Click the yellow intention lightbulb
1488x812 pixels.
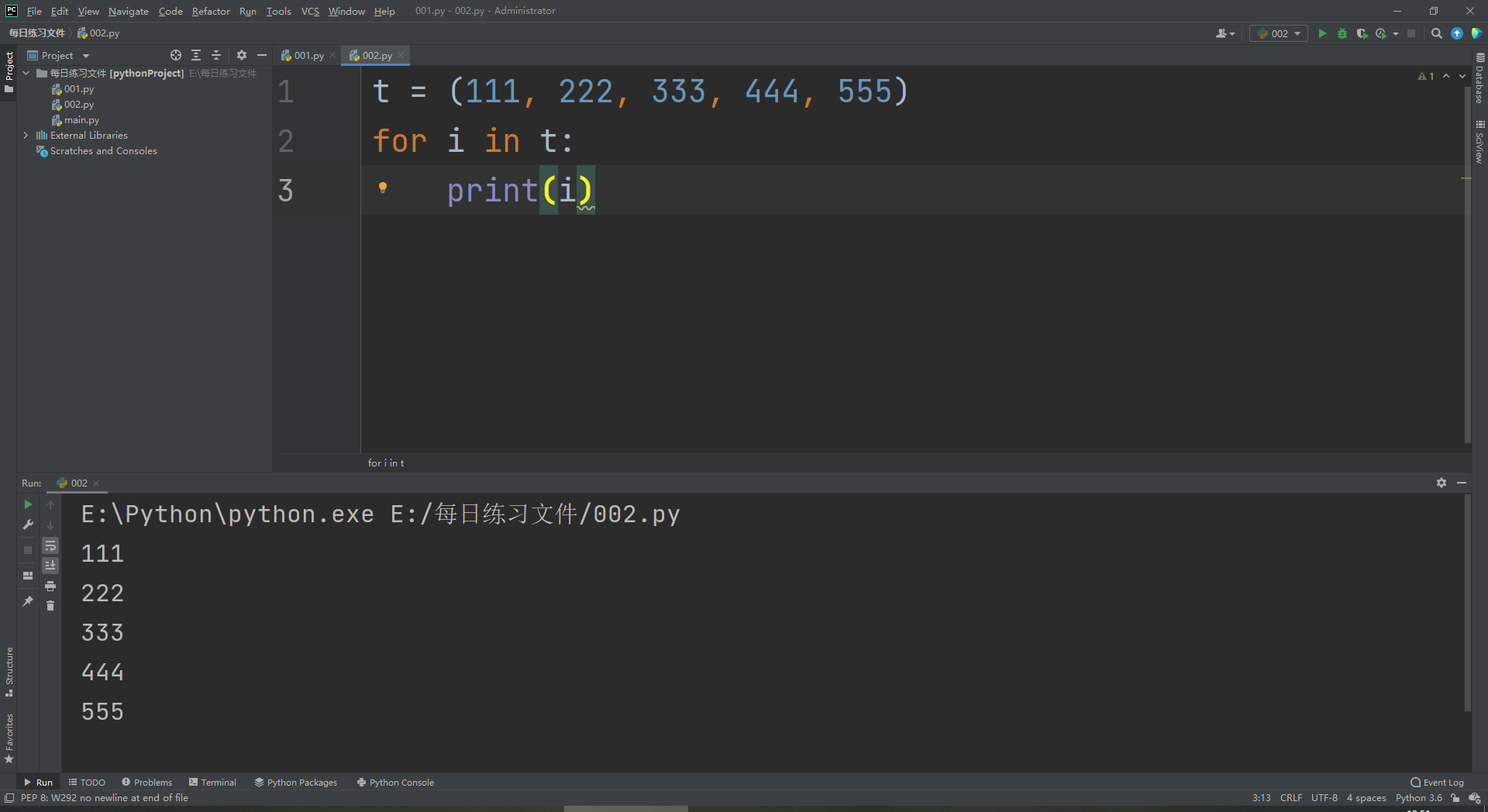coord(382,188)
